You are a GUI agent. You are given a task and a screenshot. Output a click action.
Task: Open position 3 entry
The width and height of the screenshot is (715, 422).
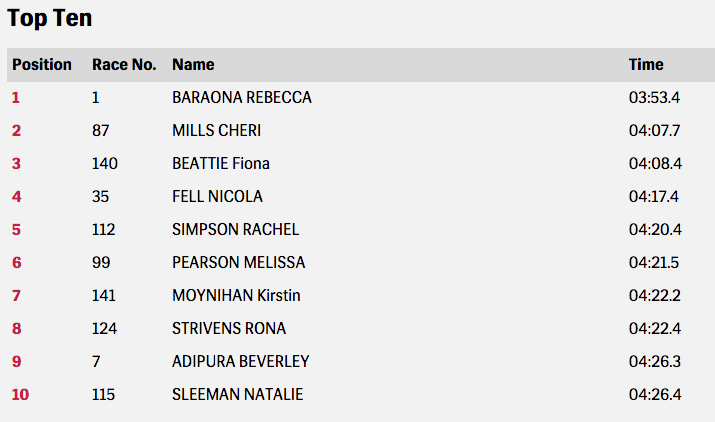point(16,164)
